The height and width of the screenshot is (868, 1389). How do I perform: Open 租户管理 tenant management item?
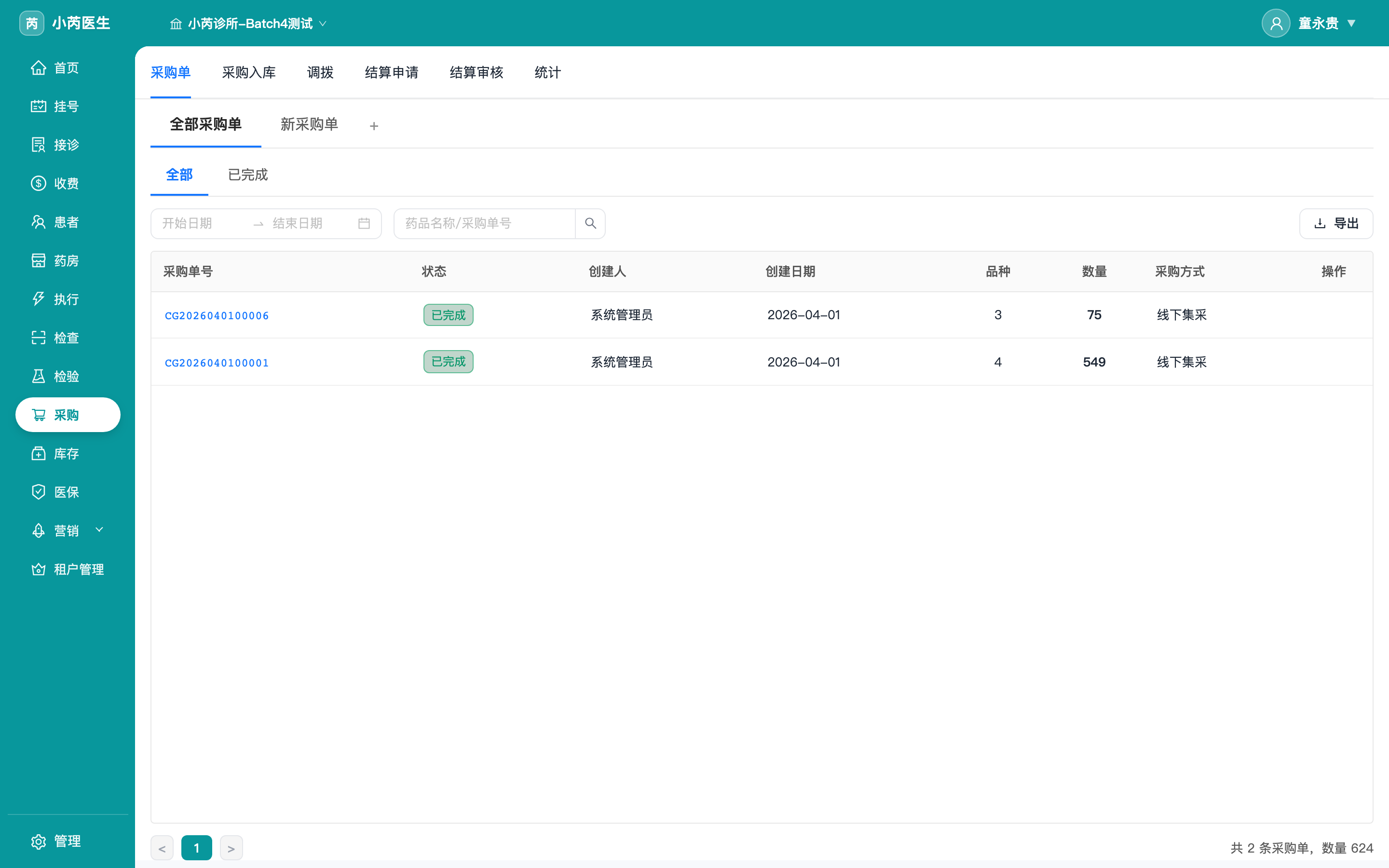coord(68,569)
